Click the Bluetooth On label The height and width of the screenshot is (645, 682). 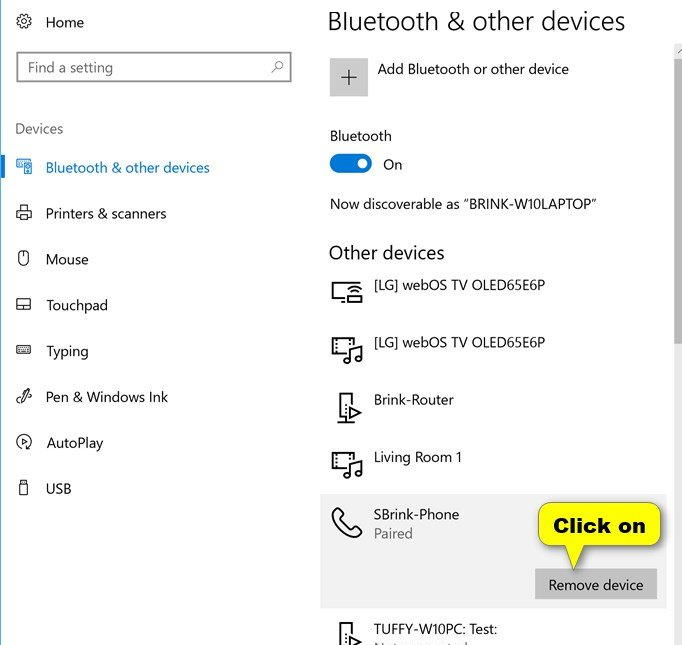coord(392,164)
